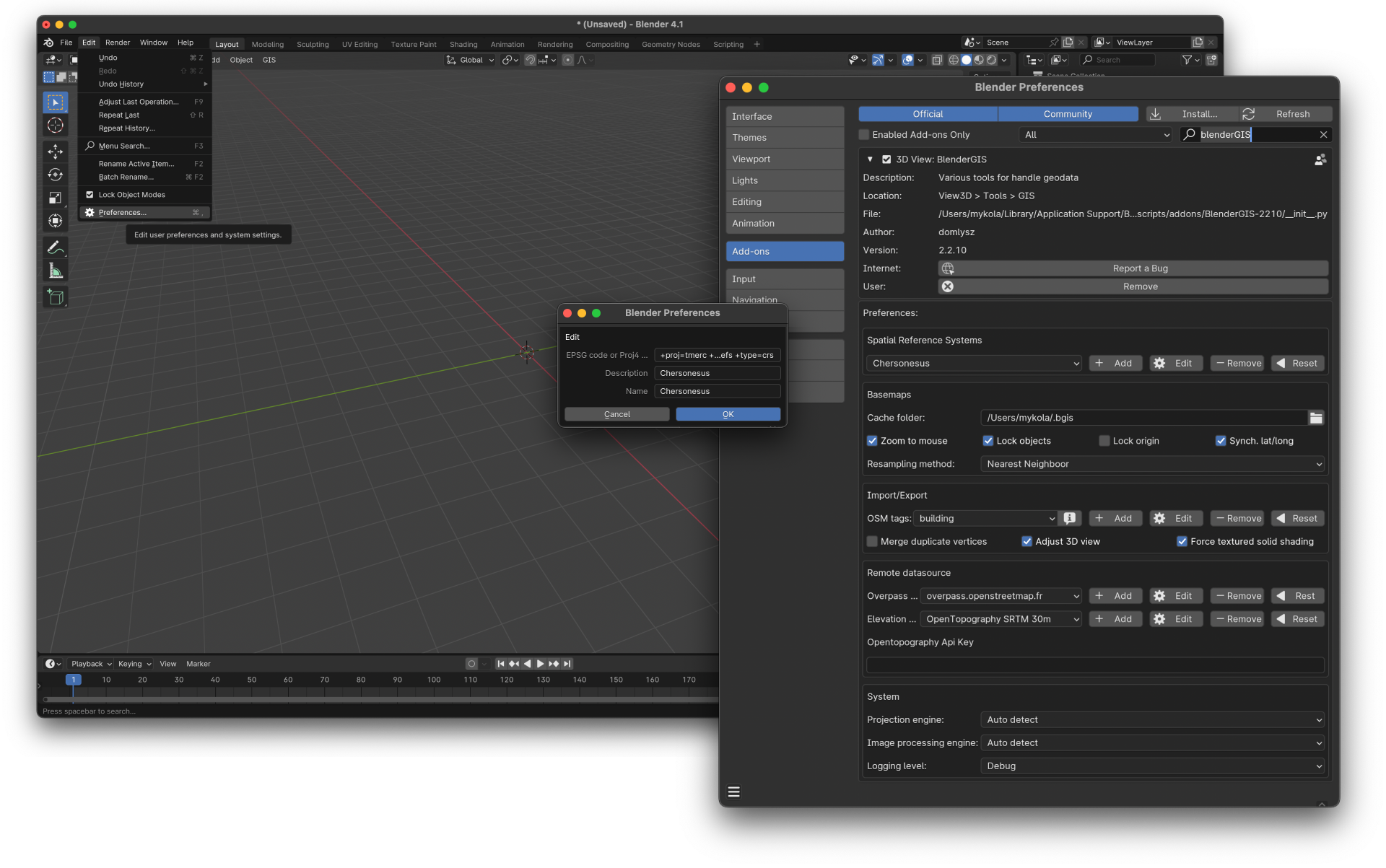Toggle the Lock origin checkbox
The height and width of the screenshot is (868, 1386).
click(x=1104, y=441)
